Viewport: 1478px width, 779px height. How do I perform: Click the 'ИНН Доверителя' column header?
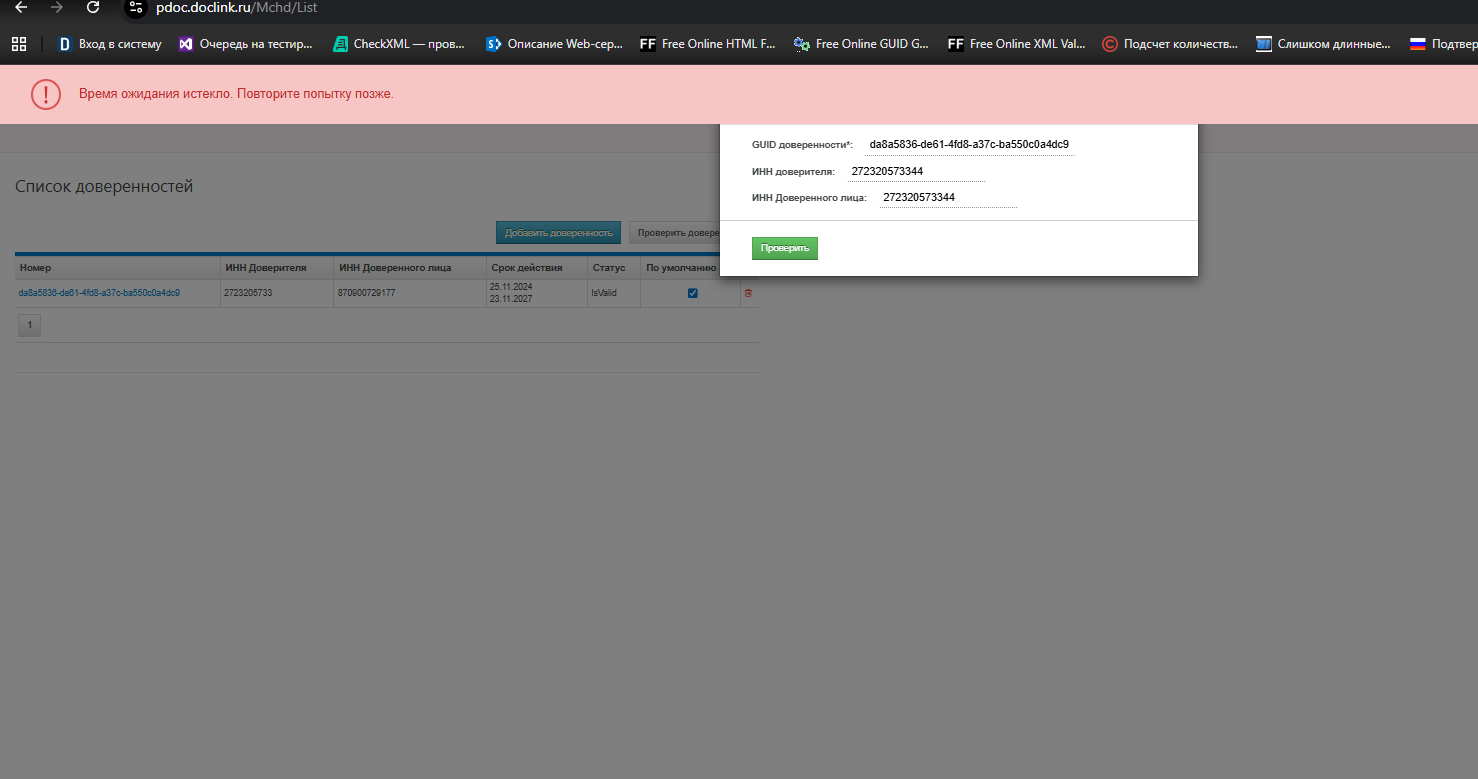[x=277, y=268]
